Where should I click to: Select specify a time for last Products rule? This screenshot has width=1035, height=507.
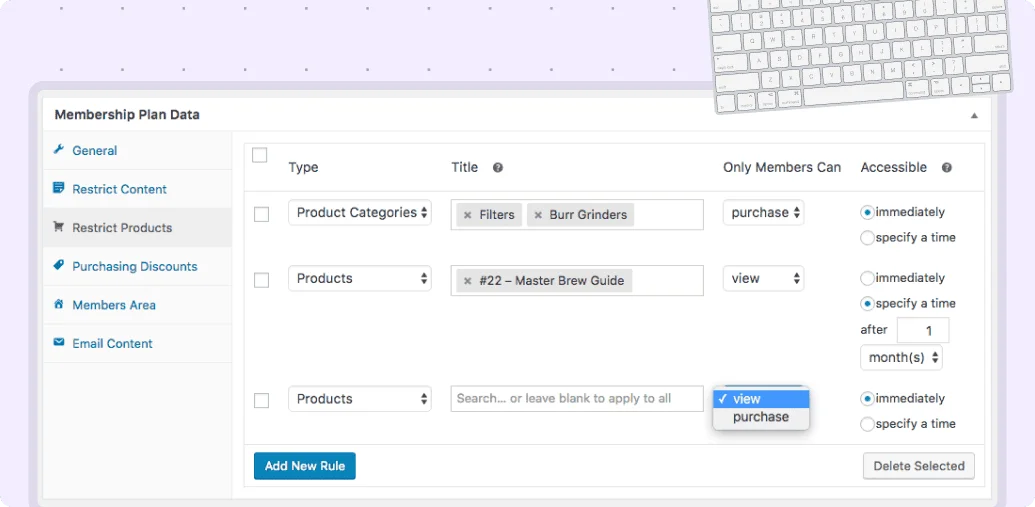coord(867,424)
